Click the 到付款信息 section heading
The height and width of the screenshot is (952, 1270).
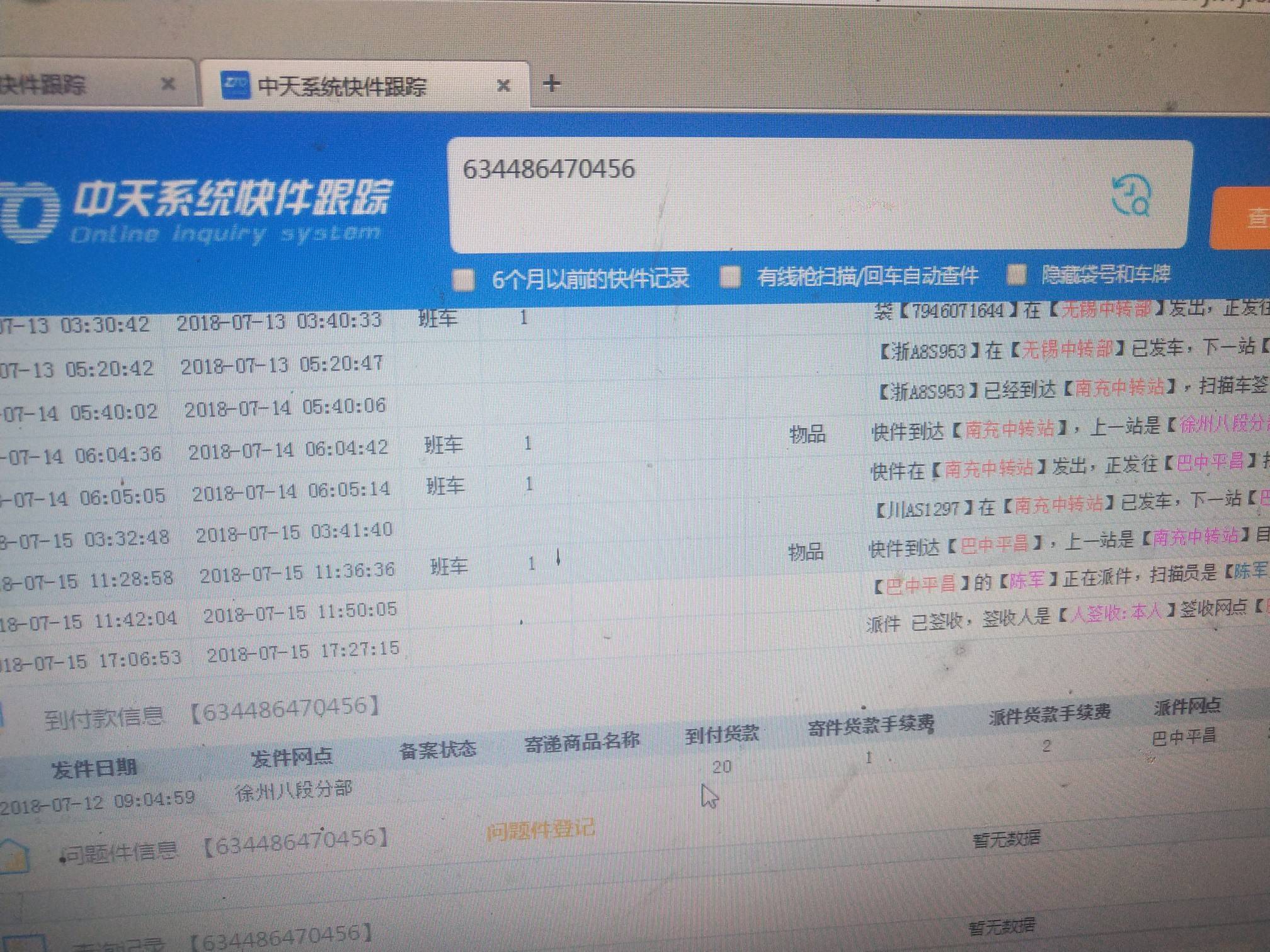tap(104, 717)
